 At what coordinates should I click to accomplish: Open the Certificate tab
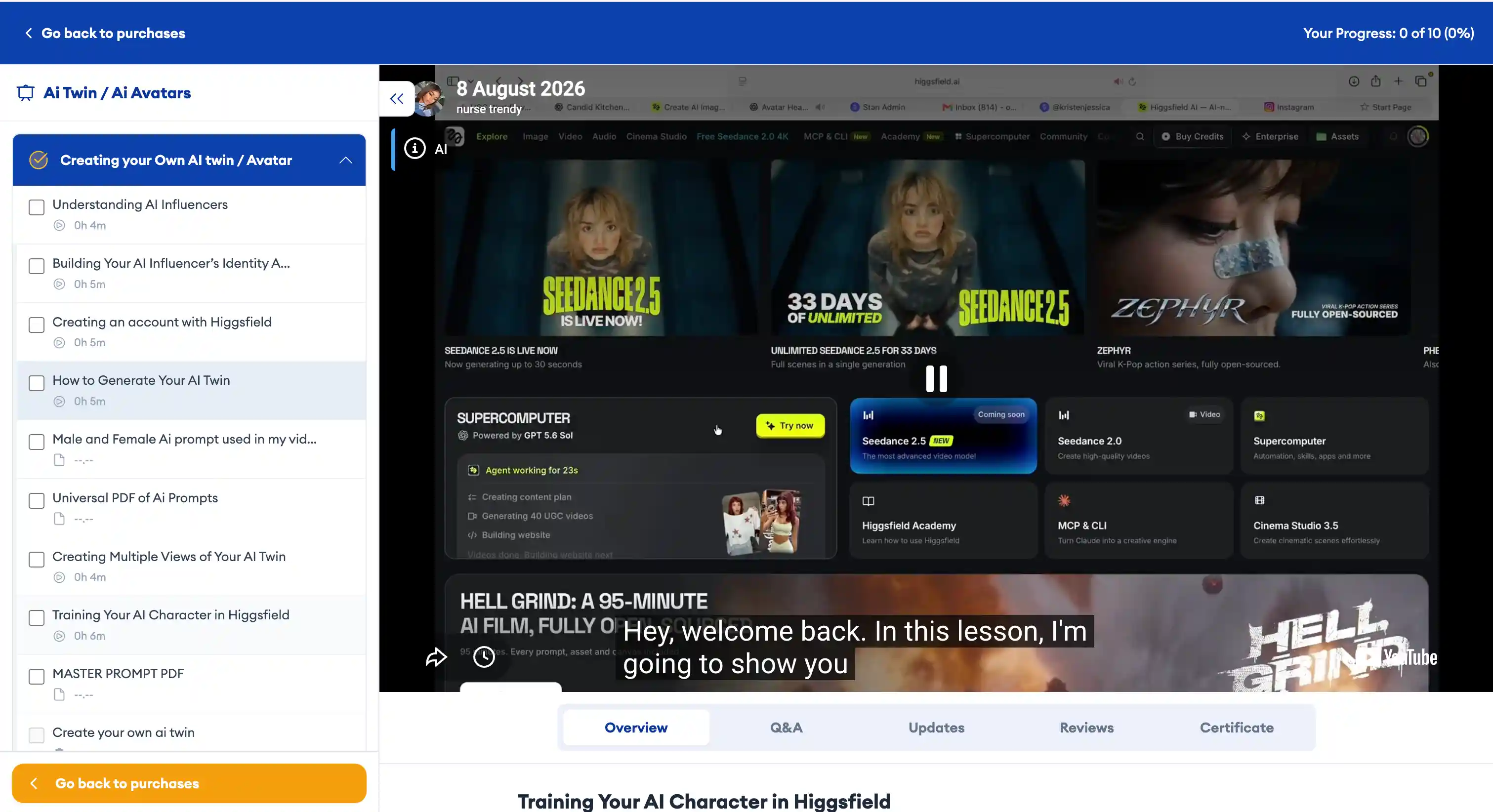1236,728
